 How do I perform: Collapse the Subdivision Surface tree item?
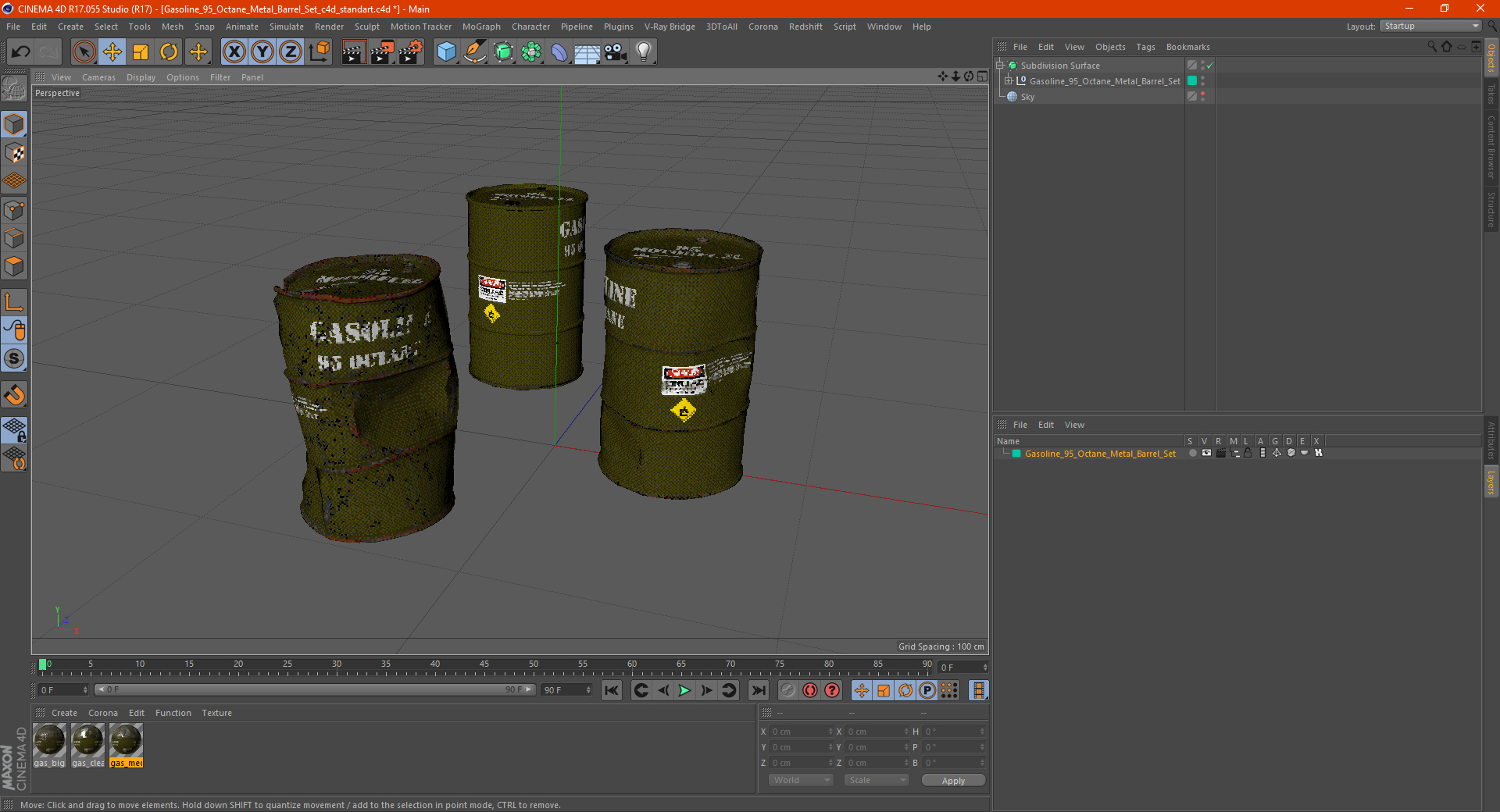1000,66
